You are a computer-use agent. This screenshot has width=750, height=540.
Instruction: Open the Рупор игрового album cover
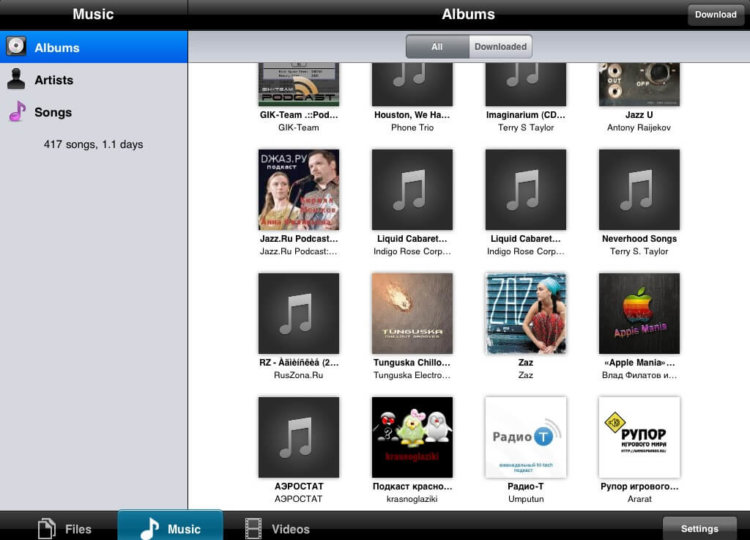click(639, 437)
